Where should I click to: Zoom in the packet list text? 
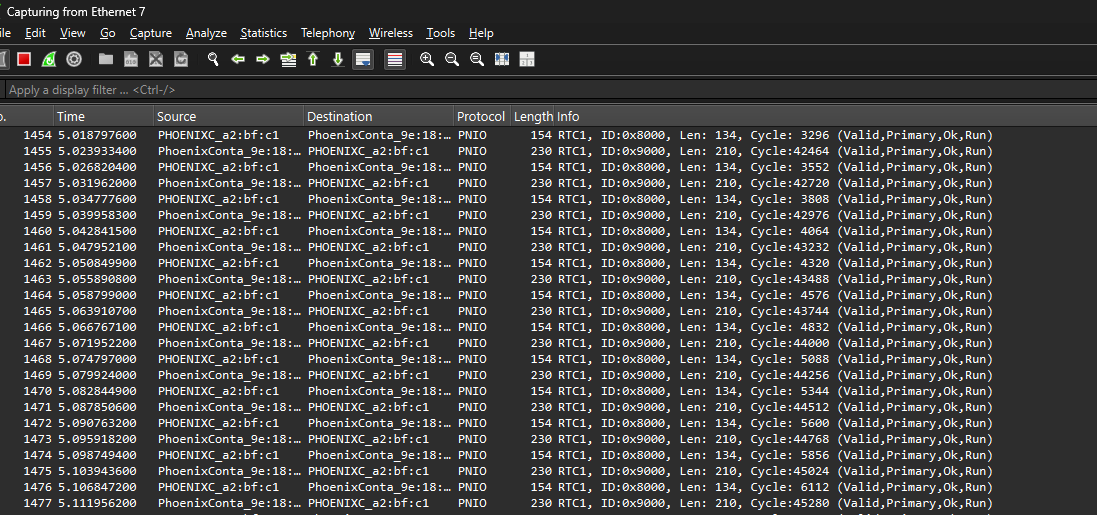pos(427,60)
